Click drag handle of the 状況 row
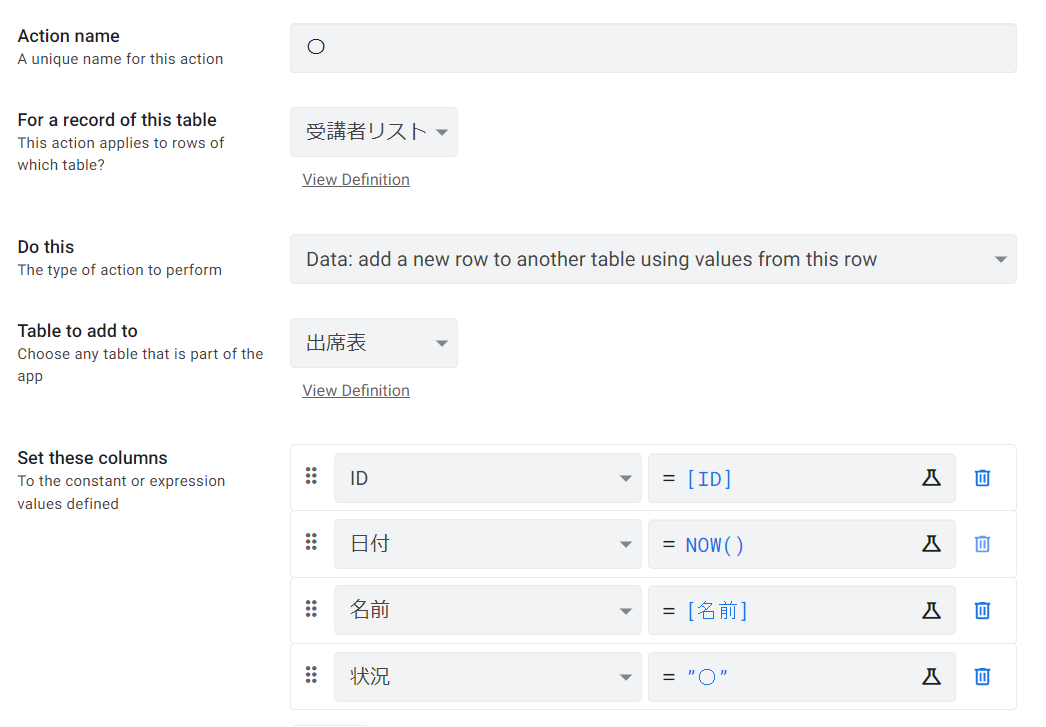The height and width of the screenshot is (727, 1046). coord(311,675)
